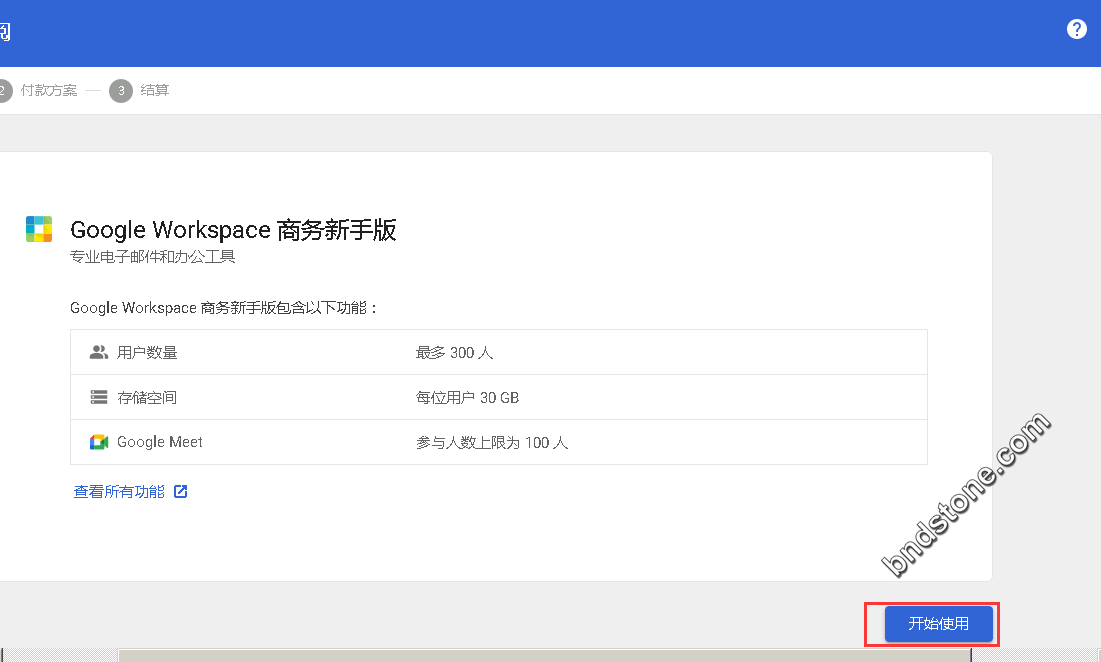
Task: Open the 查看所有功能 link
Action: click(119, 491)
